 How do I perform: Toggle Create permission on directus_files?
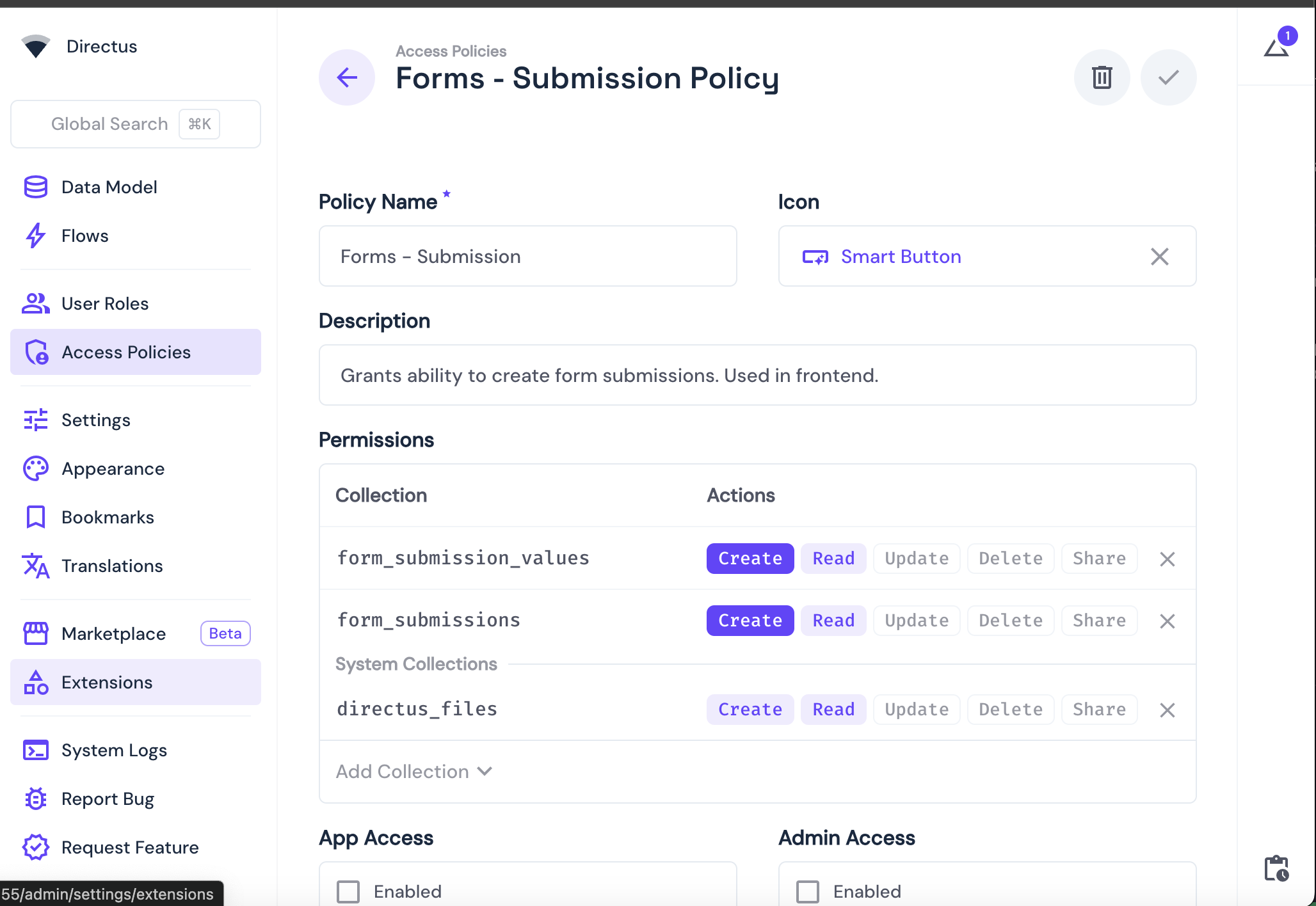pos(750,709)
